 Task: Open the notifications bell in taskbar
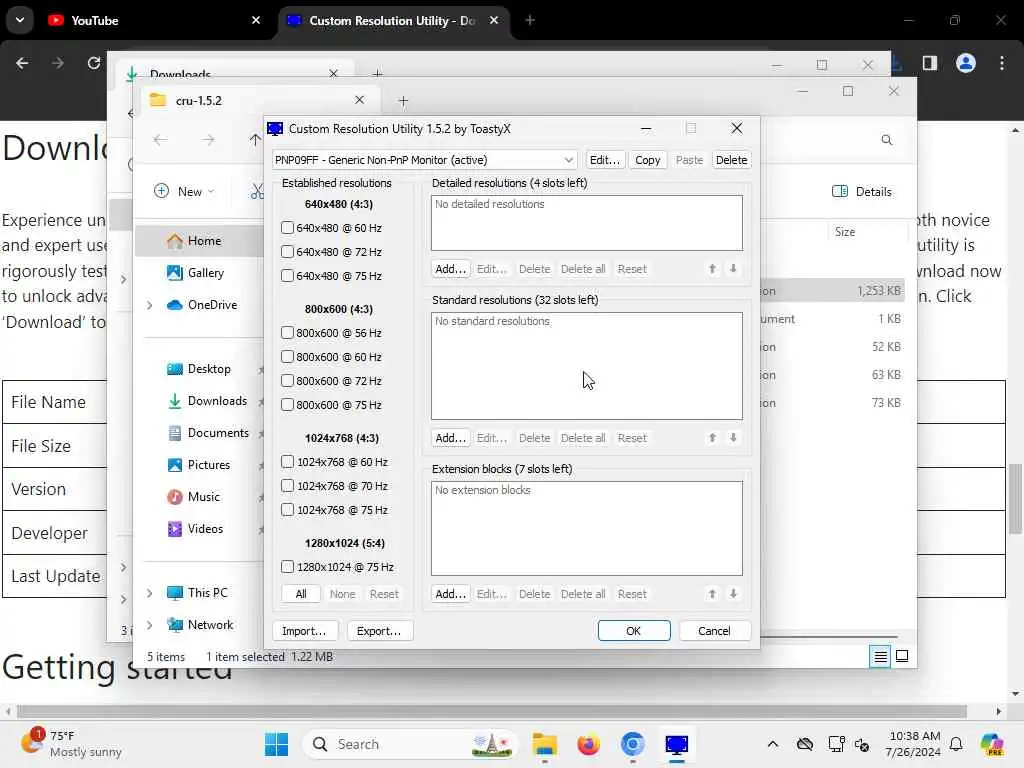point(956,744)
